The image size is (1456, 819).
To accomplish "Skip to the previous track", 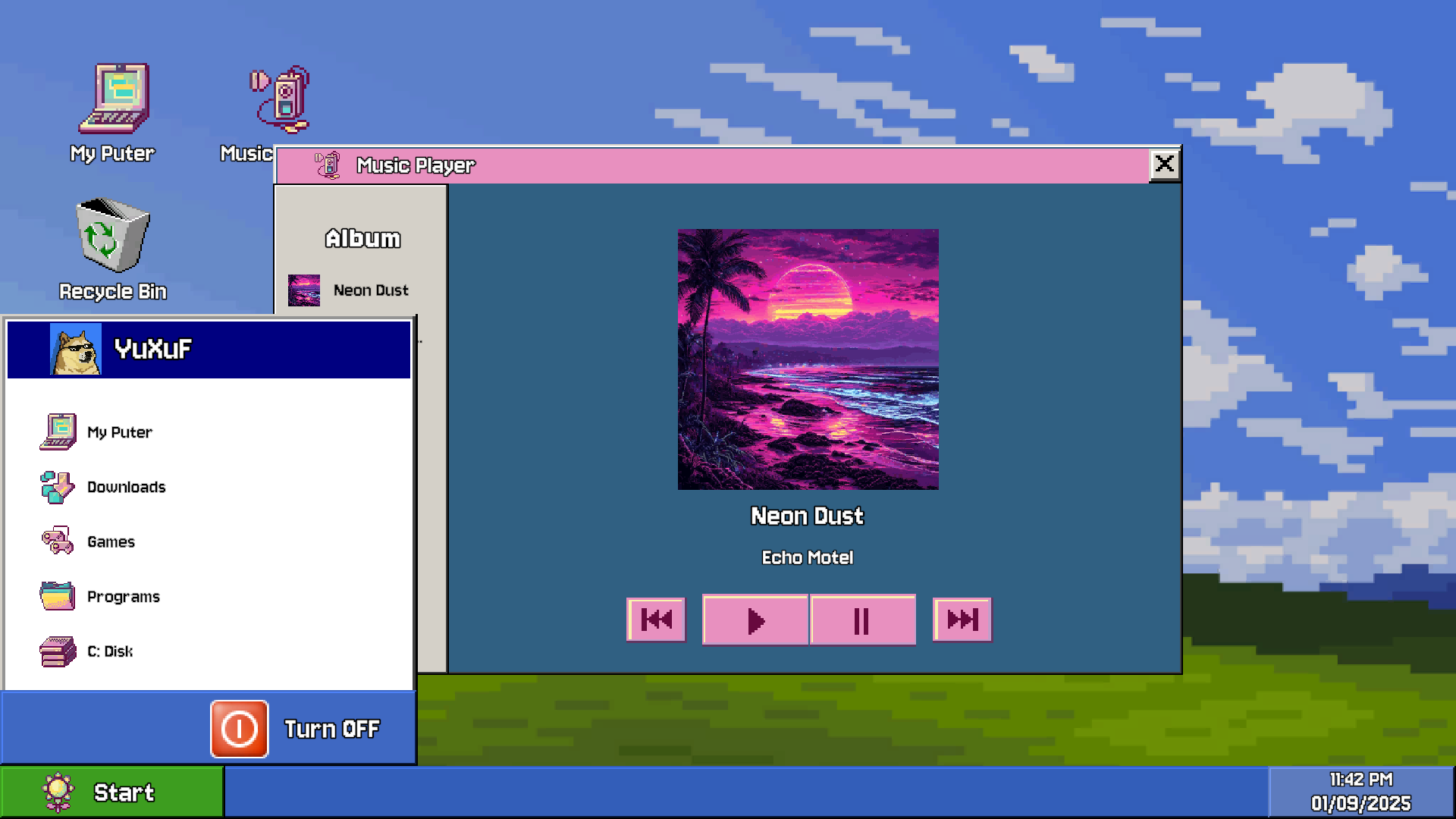I will click(x=656, y=620).
